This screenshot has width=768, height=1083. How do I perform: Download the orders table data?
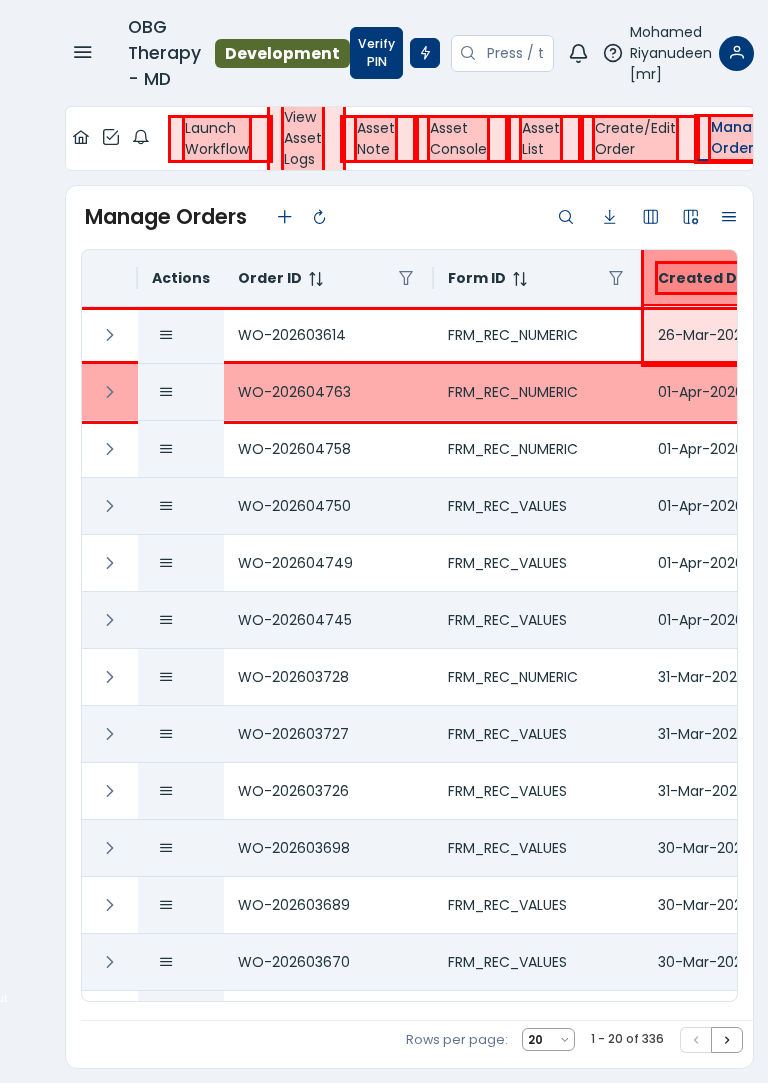point(609,217)
